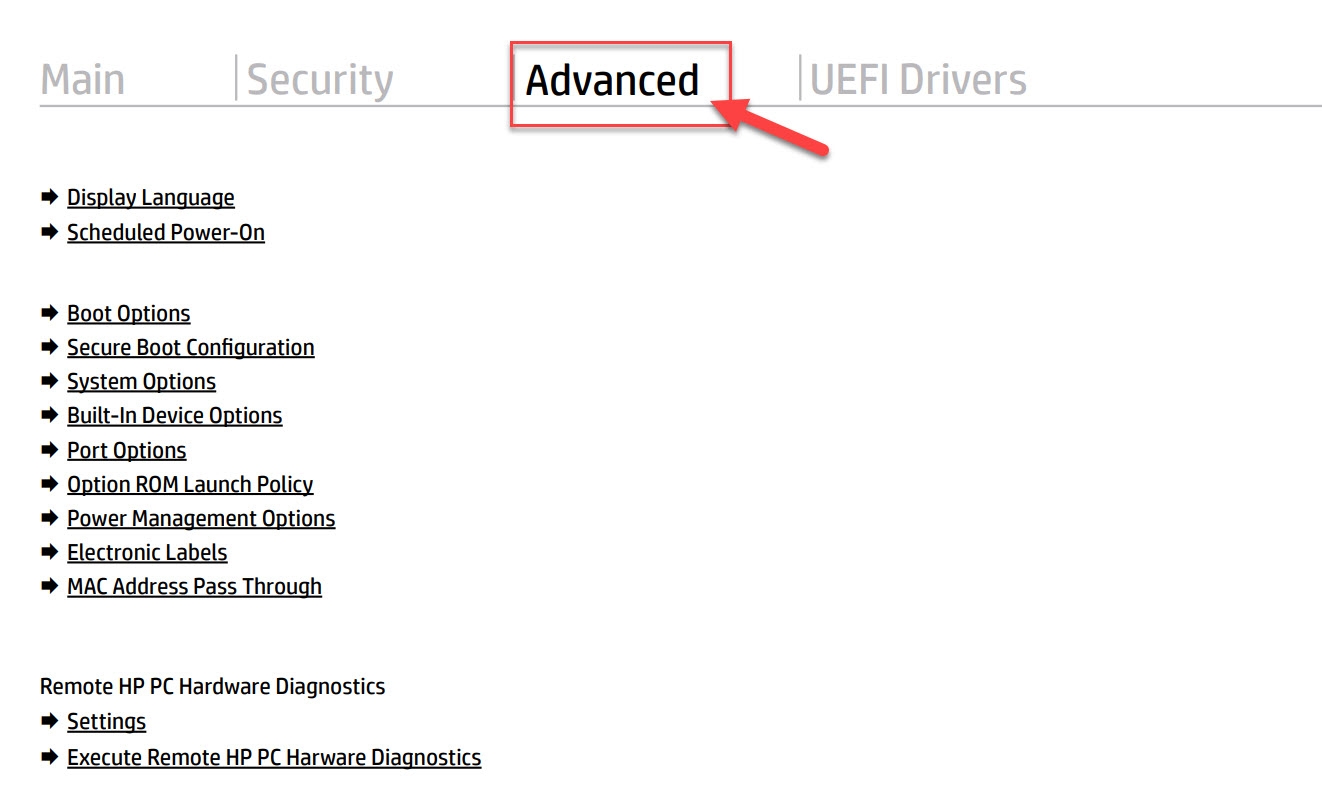The width and height of the screenshot is (1322, 793).
Task: Click the Port Options link
Action: [127, 451]
